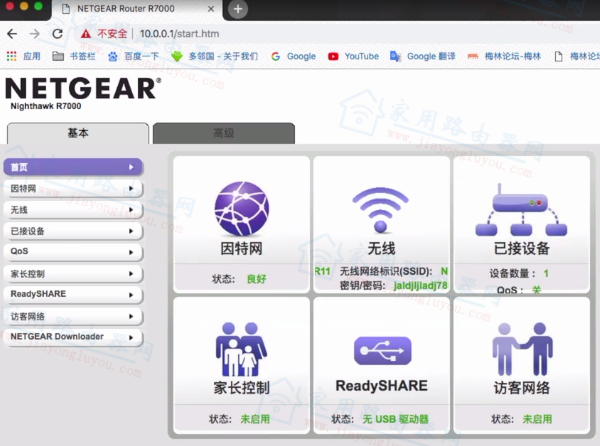Click the YouTube bookmark icon
Image resolution: width=600 pixels, height=446 pixels.
point(334,56)
